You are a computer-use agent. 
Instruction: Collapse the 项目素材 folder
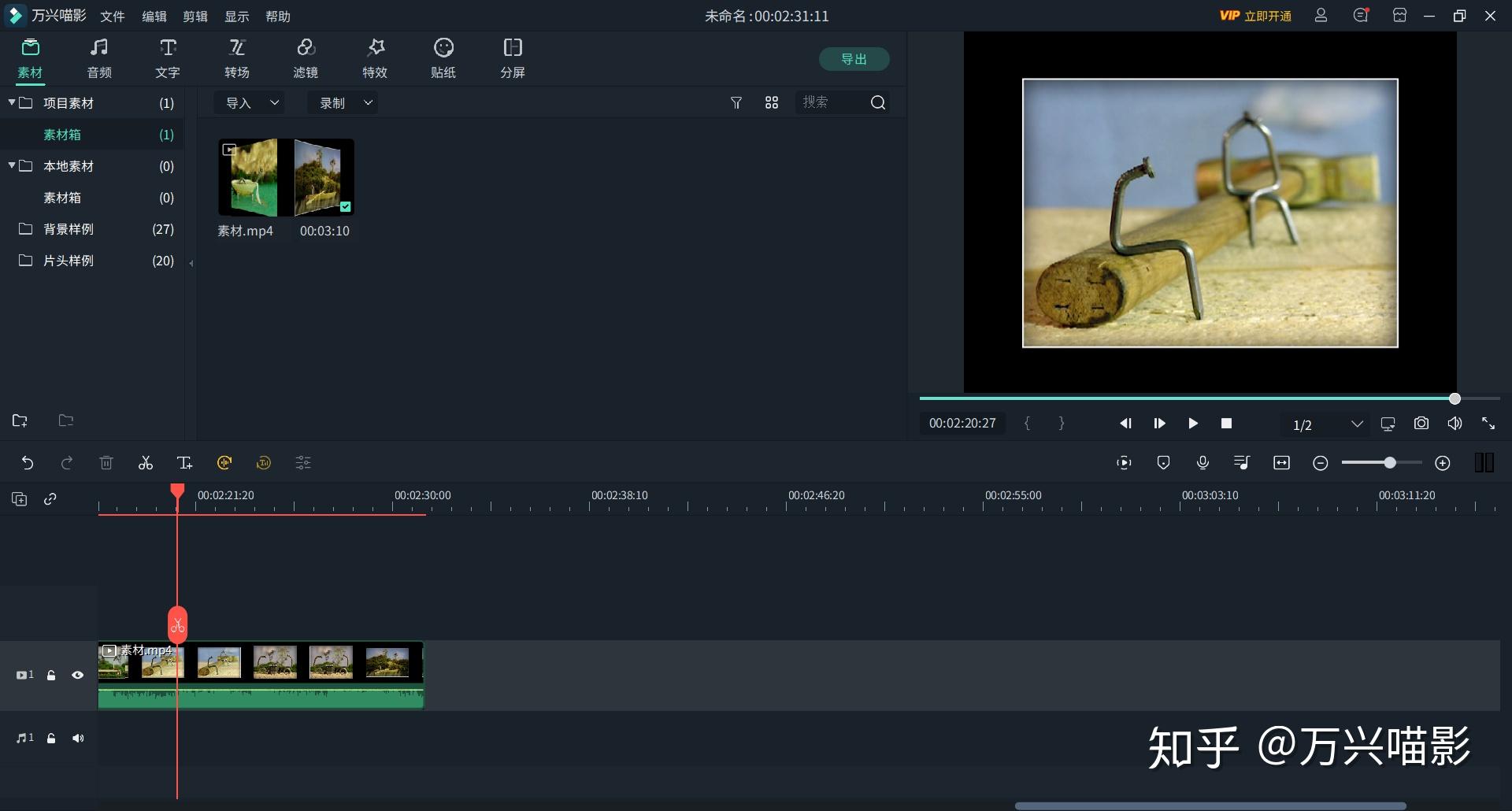[x=12, y=102]
